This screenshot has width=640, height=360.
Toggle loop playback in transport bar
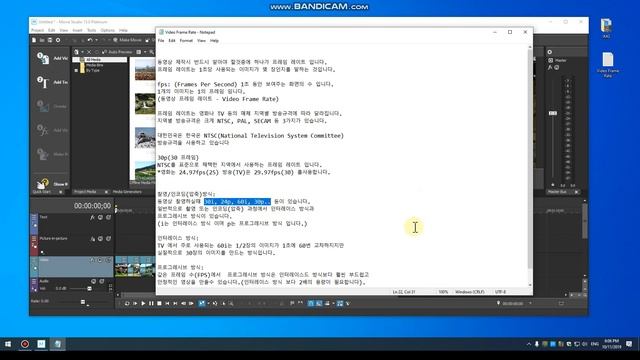tap(127, 303)
